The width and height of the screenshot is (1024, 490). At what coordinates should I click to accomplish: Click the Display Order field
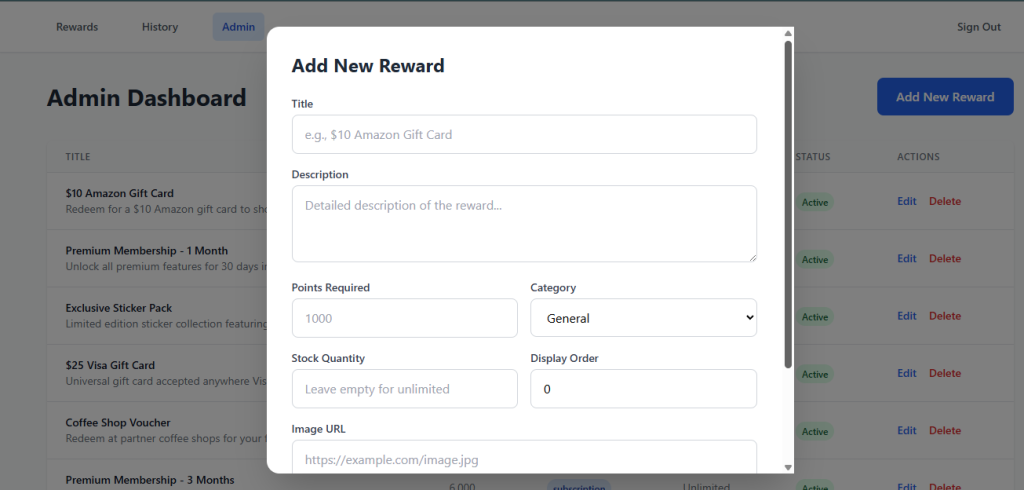tap(643, 389)
